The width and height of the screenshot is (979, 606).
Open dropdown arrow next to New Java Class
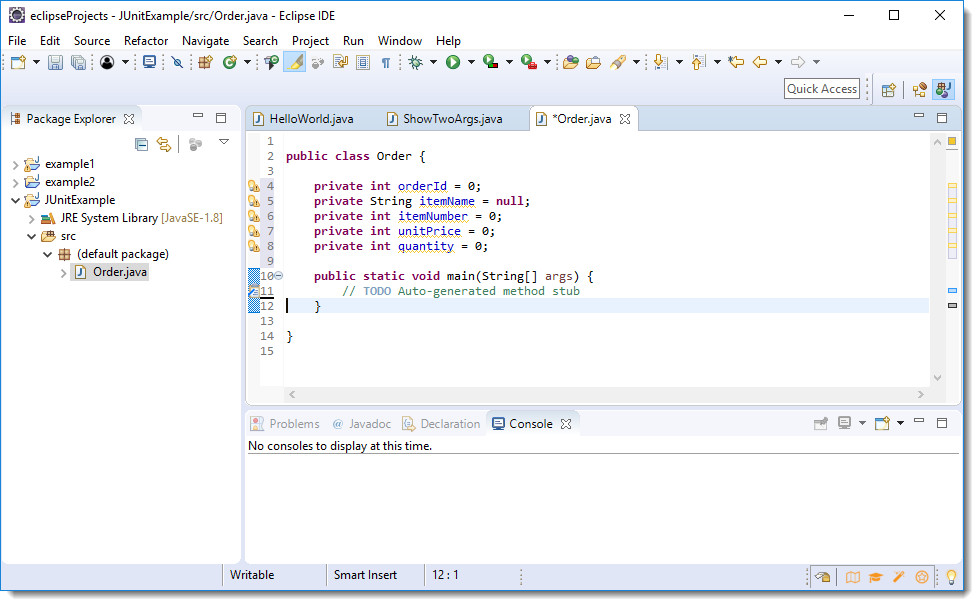click(x=247, y=62)
